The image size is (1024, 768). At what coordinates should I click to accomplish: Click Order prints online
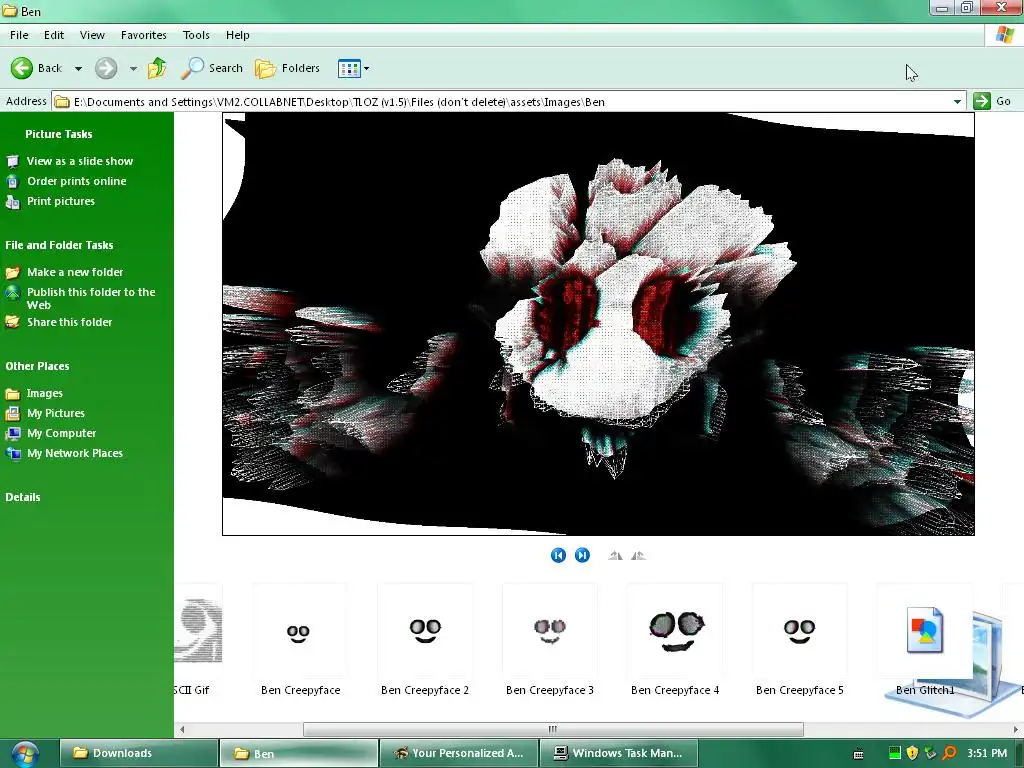pyautogui.click(x=76, y=181)
